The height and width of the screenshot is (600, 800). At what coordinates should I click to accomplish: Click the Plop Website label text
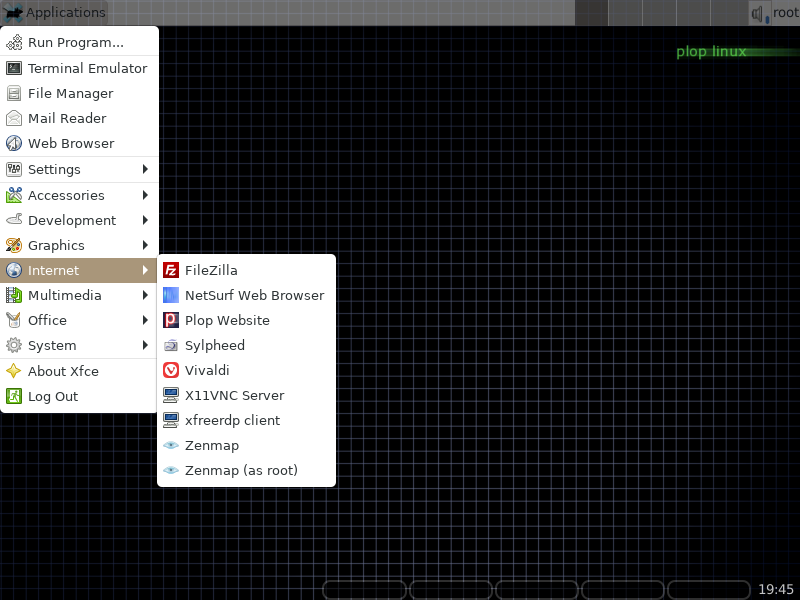pos(228,320)
